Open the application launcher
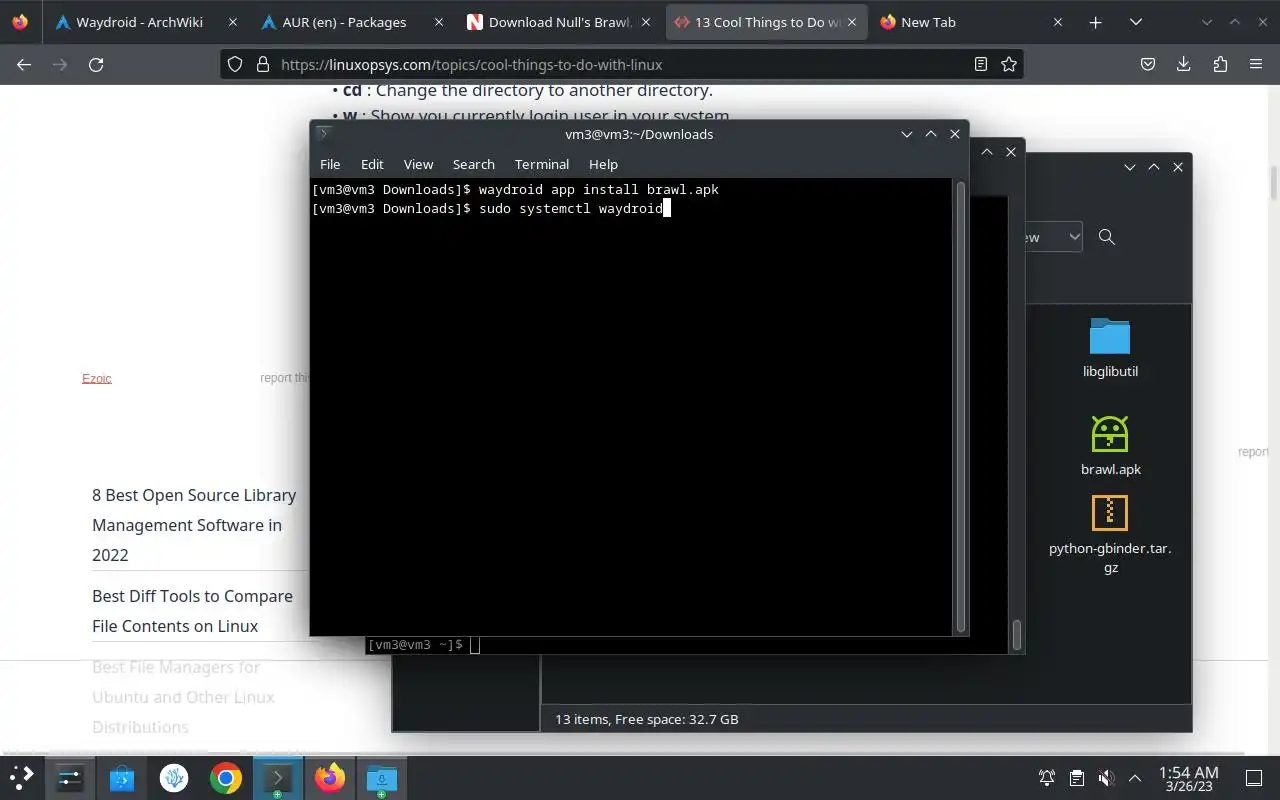This screenshot has width=1280, height=800. [22, 778]
